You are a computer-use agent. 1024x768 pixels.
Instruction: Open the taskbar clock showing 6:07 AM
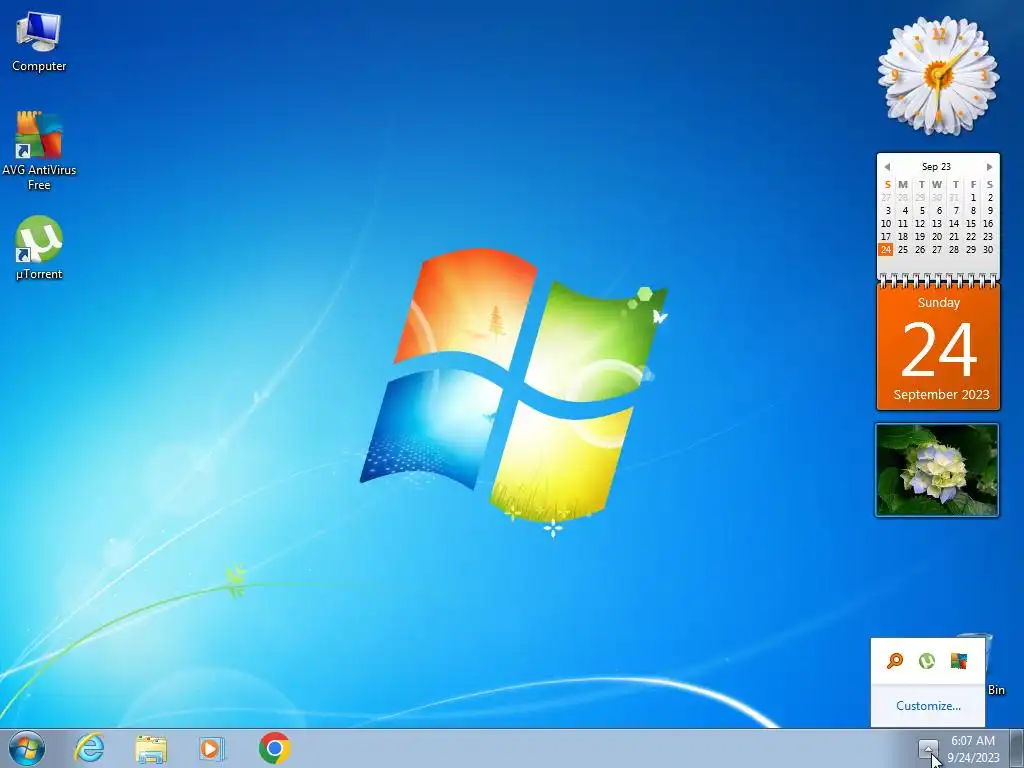tap(973, 749)
